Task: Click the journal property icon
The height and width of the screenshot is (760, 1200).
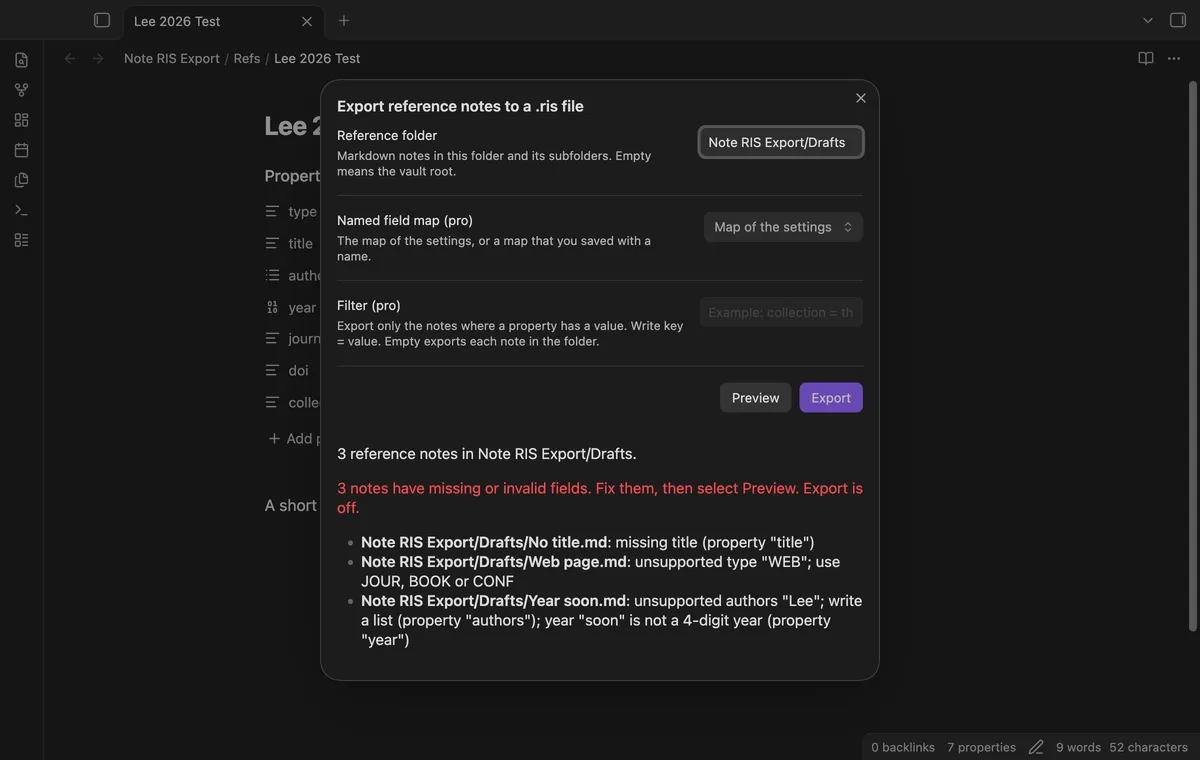Action: point(272,338)
